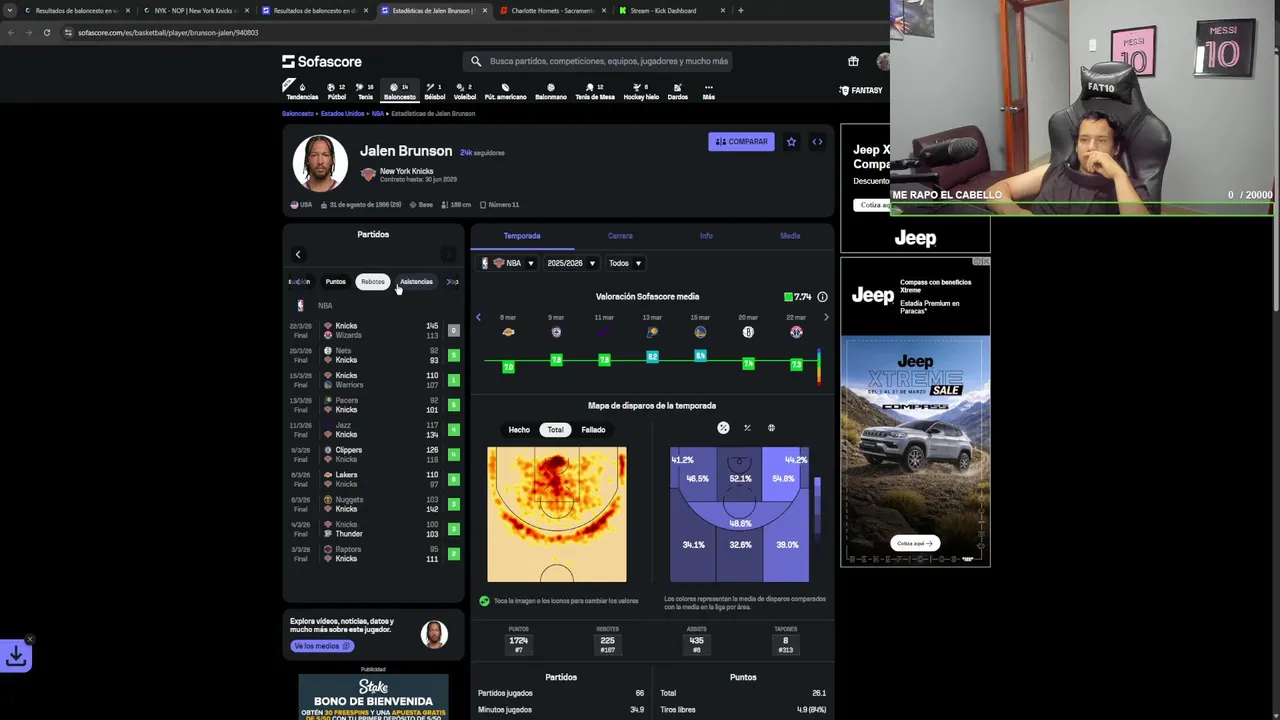1280x720 pixels.
Task: Select the Hockey hielo sport icon
Action: [641, 91]
